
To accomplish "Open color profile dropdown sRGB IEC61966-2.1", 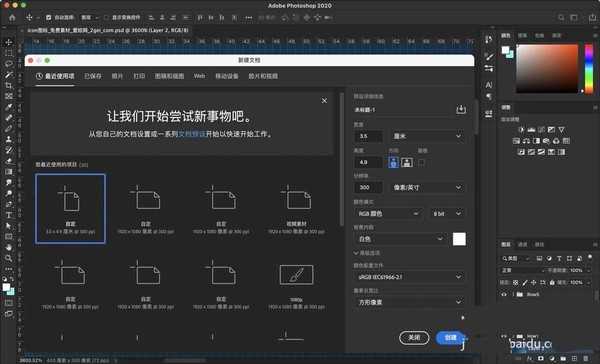I will 409,277.
